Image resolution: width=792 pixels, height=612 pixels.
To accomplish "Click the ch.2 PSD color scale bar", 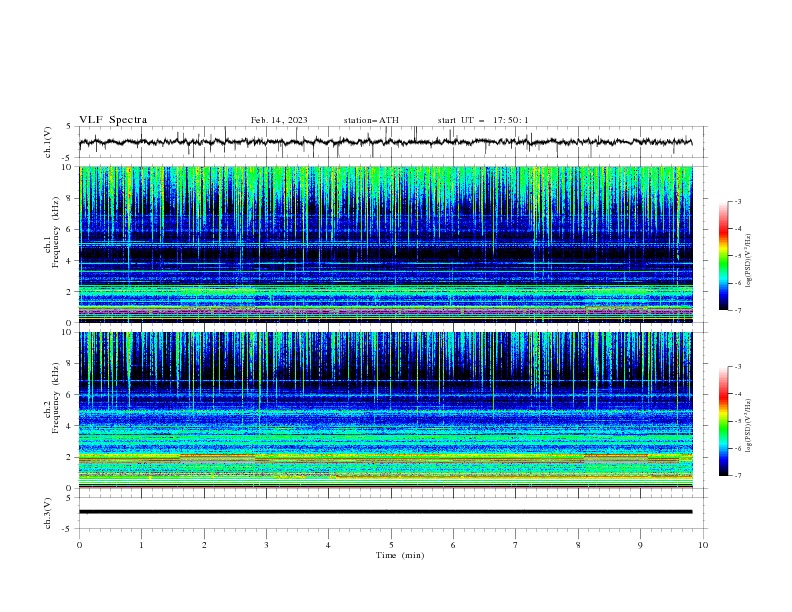I will 724,421.
